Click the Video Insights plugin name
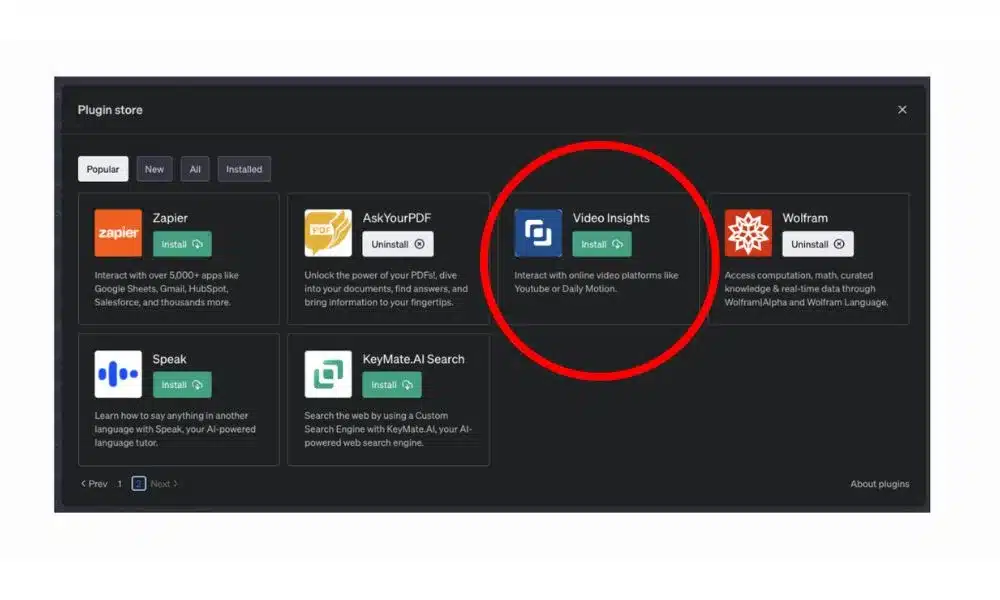 pos(611,218)
